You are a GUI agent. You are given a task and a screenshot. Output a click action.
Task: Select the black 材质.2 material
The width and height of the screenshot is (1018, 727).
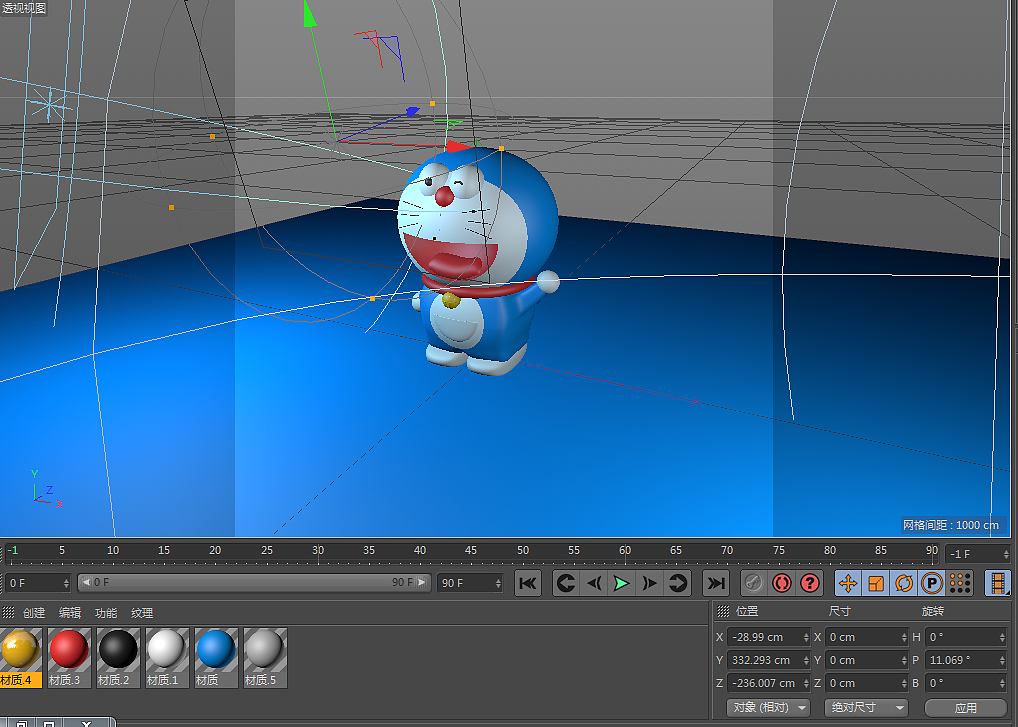point(118,658)
